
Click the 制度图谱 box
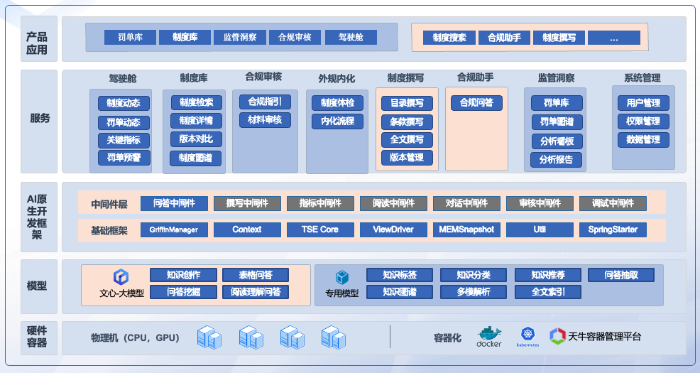pyautogui.click(x=196, y=158)
